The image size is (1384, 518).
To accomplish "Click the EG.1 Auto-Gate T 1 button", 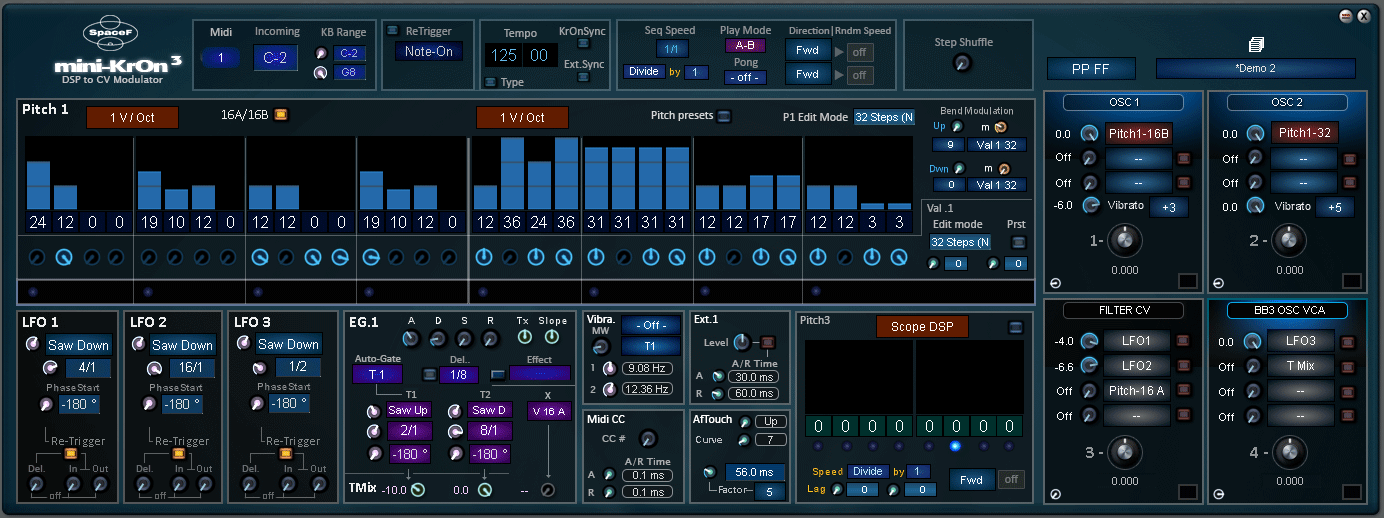I will 377,374.
